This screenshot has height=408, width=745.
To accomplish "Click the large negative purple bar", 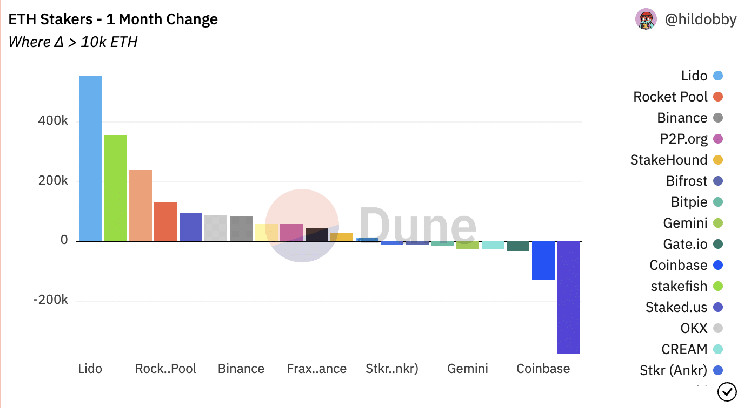I will (x=568, y=297).
